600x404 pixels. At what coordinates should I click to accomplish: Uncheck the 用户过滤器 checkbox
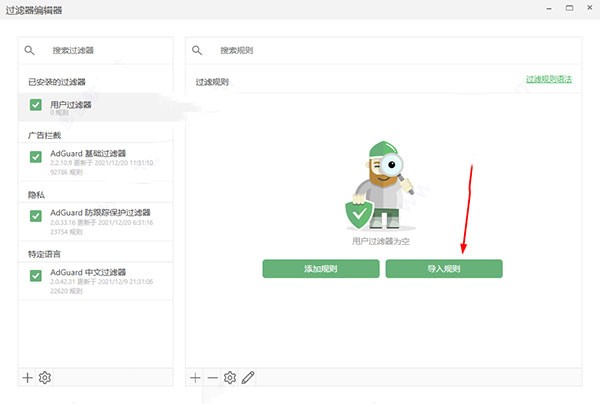click(36, 104)
